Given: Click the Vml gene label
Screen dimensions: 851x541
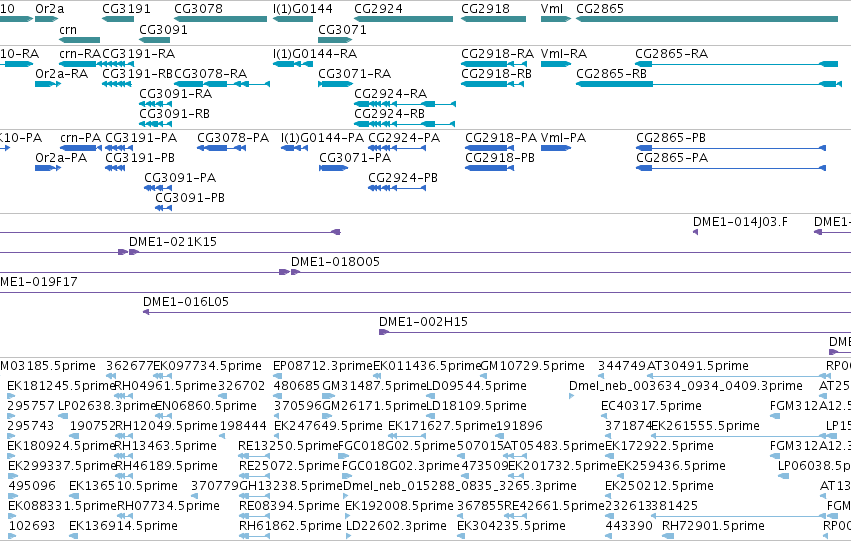Looking at the screenshot, I should tap(552, 9).
